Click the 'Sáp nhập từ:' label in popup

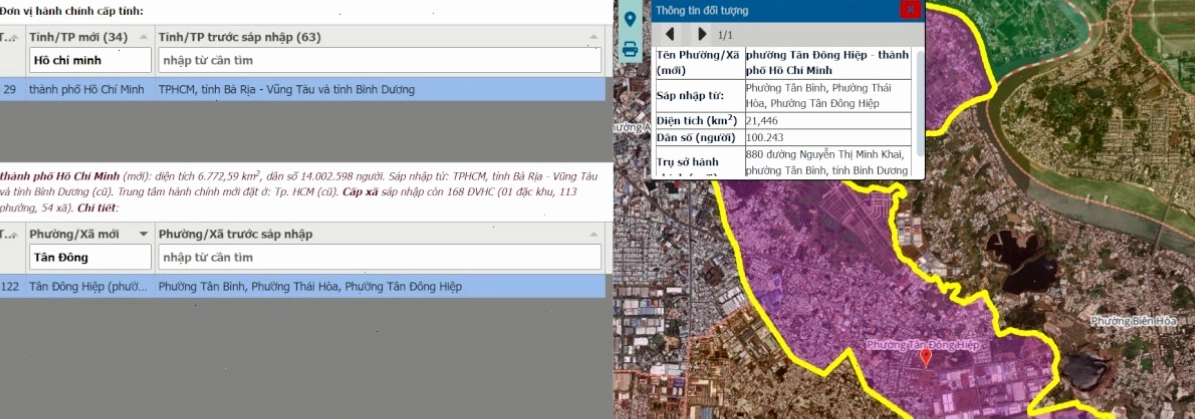(690, 96)
